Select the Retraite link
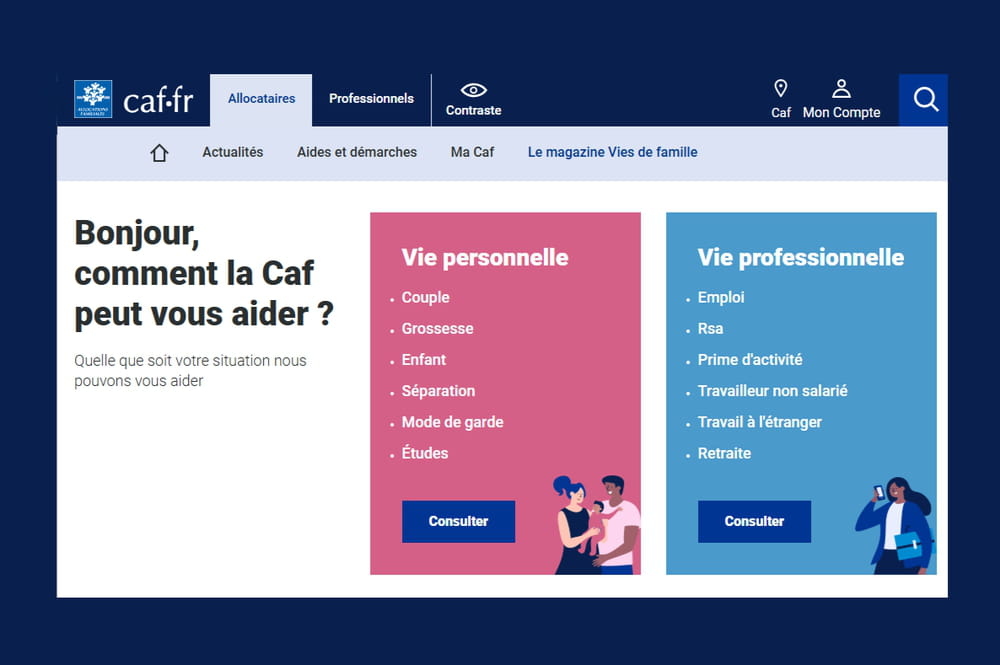This screenshot has height=665, width=1000. point(724,454)
